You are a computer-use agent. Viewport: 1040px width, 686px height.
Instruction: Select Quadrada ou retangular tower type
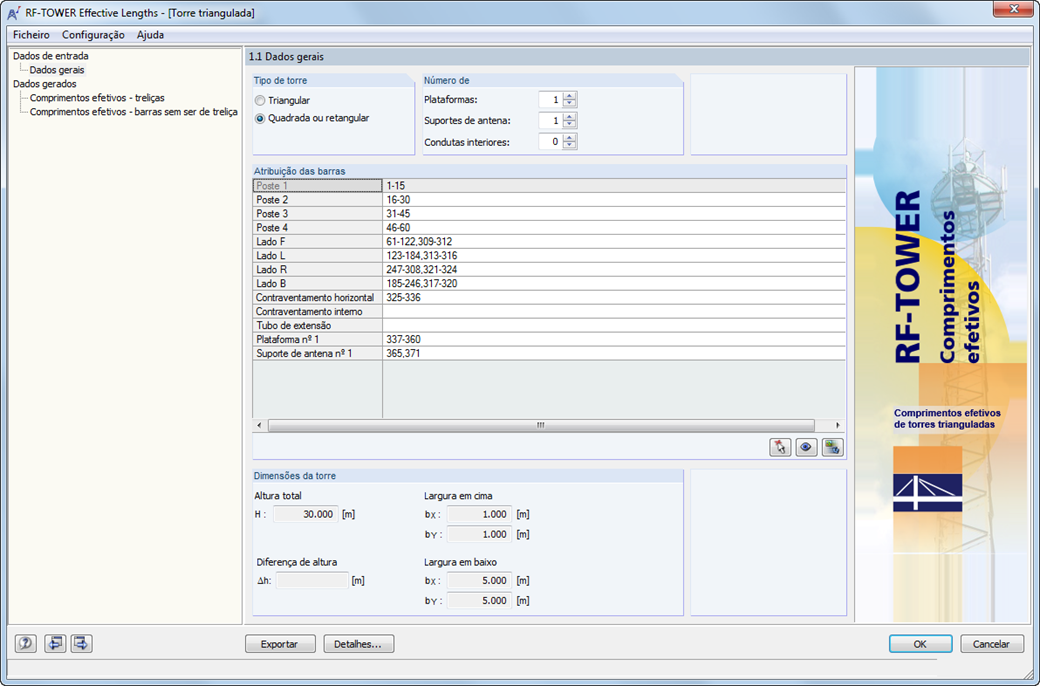[x=260, y=119]
